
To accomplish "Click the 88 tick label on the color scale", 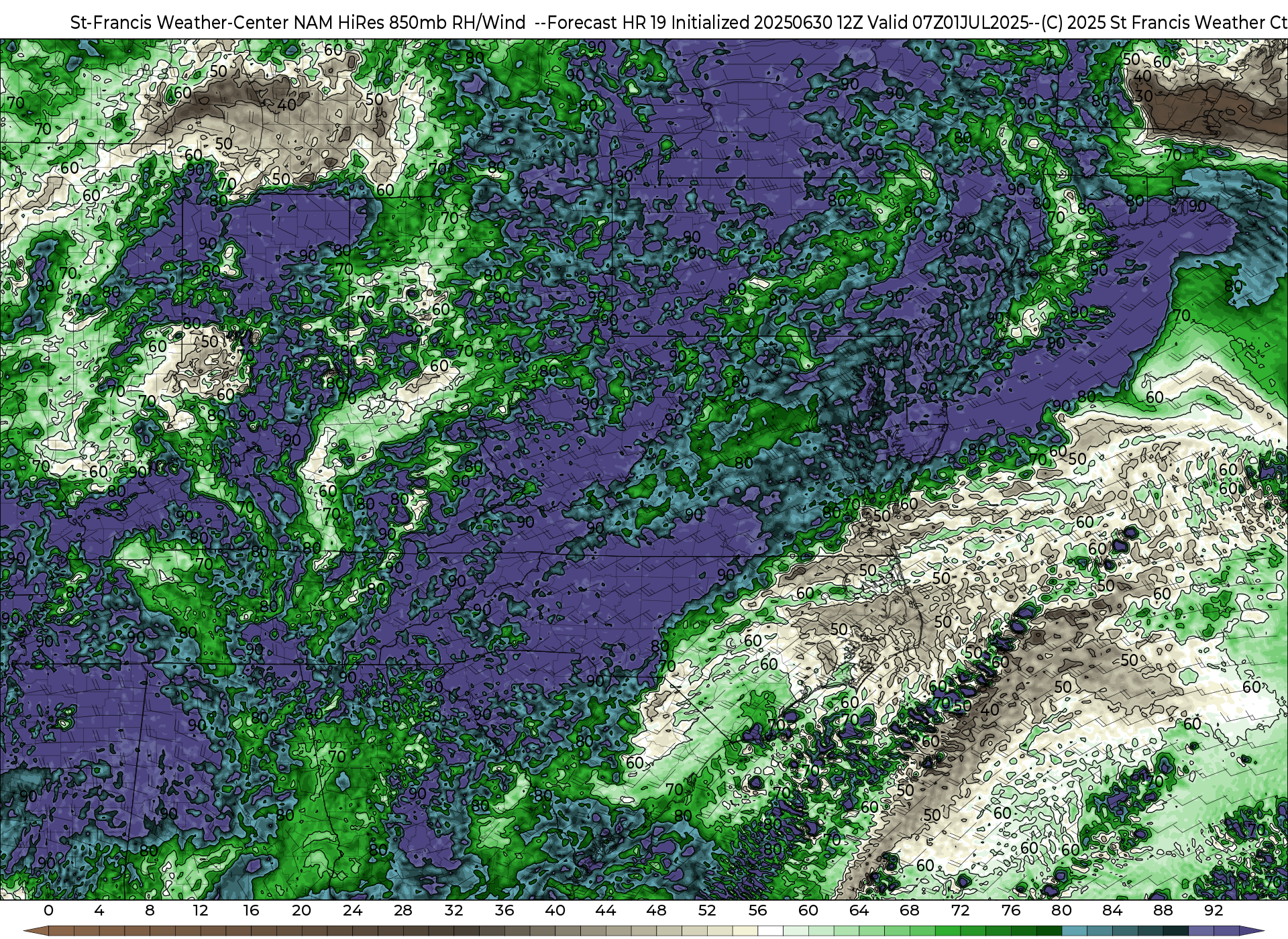I will coord(1163,910).
